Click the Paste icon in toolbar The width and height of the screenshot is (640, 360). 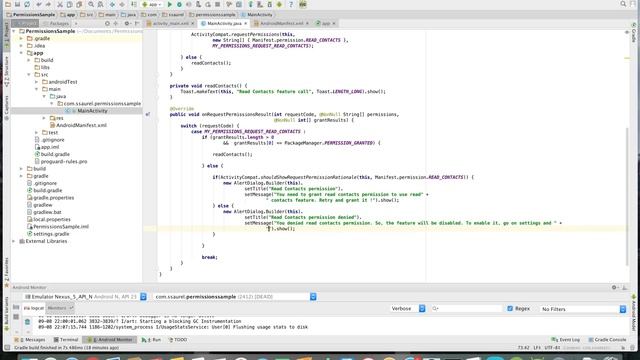79,4
